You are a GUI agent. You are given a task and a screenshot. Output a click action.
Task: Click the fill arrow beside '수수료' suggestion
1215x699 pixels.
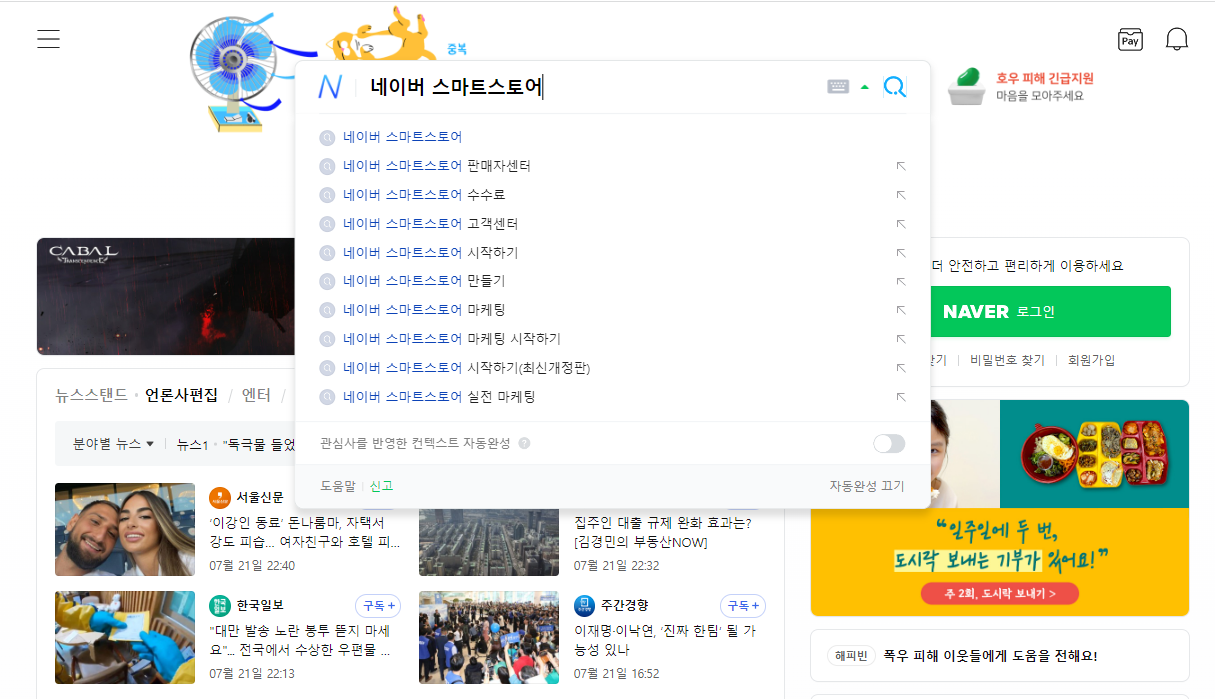pos(900,195)
